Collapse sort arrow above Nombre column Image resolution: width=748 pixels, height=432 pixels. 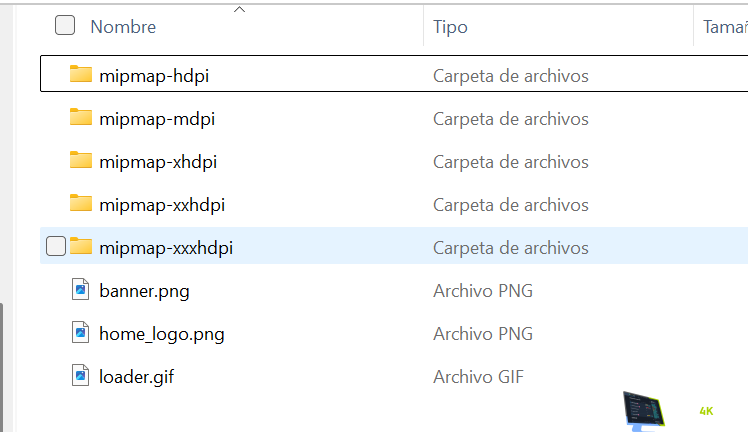[x=239, y=10]
